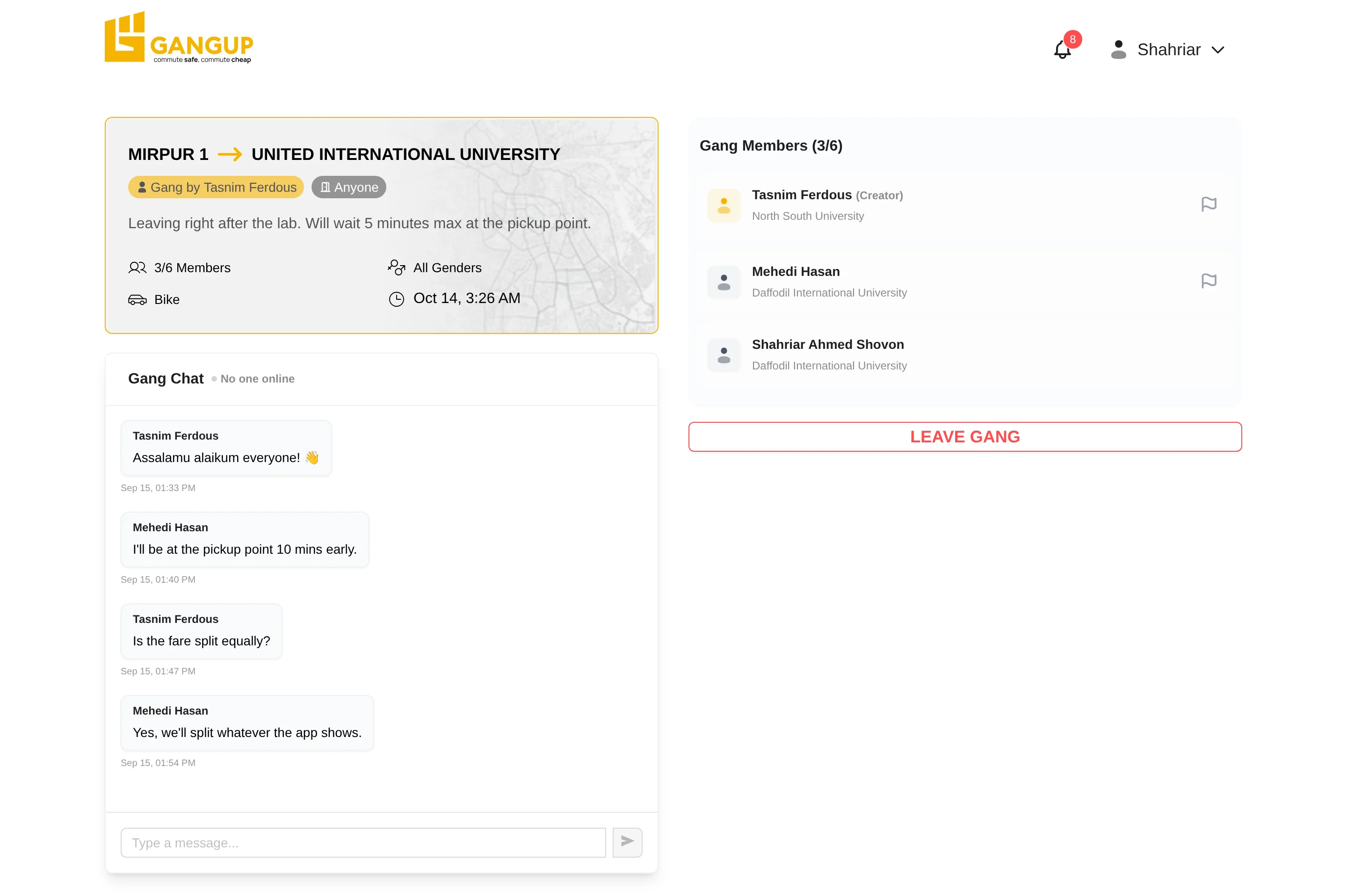The height and width of the screenshot is (896, 1347).
Task: Click the Anyone badge
Action: pyautogui.click(x=348, y=188)
